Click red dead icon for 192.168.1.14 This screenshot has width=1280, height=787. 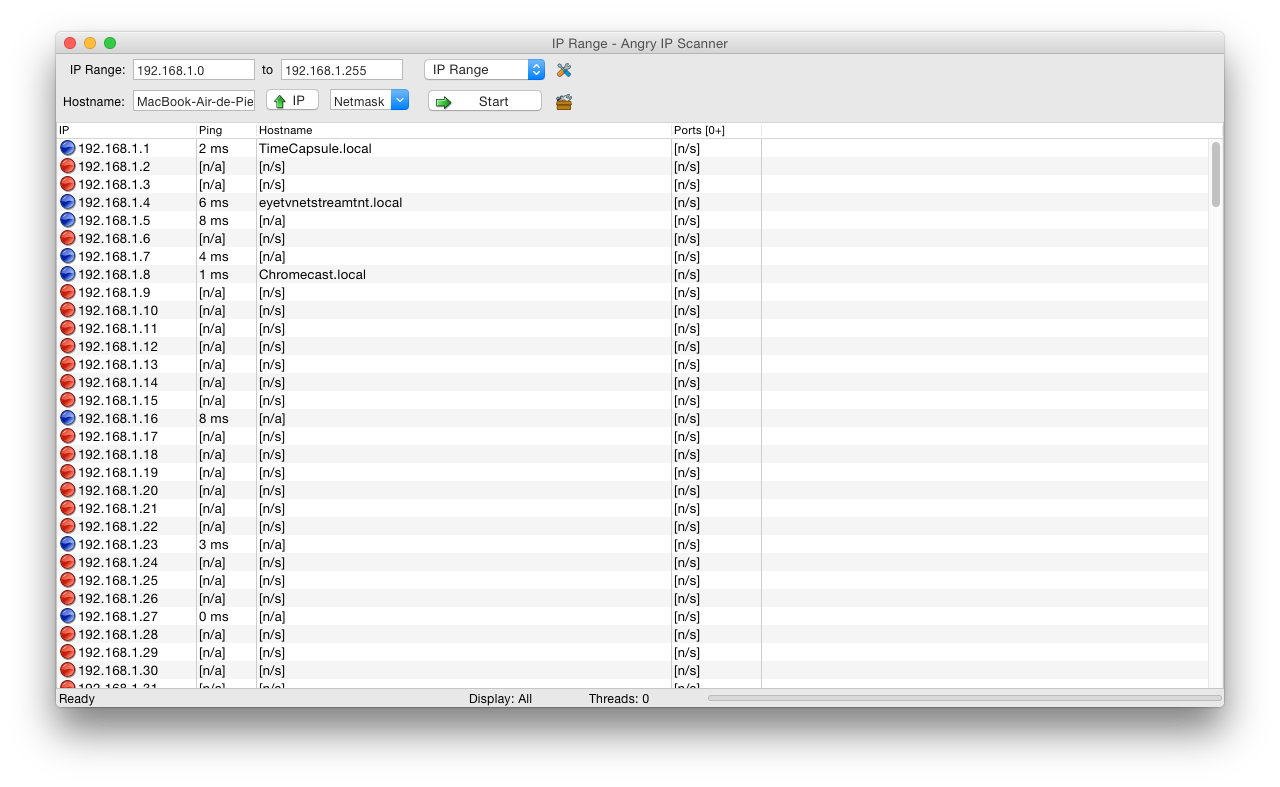click(x=68, y=382)
